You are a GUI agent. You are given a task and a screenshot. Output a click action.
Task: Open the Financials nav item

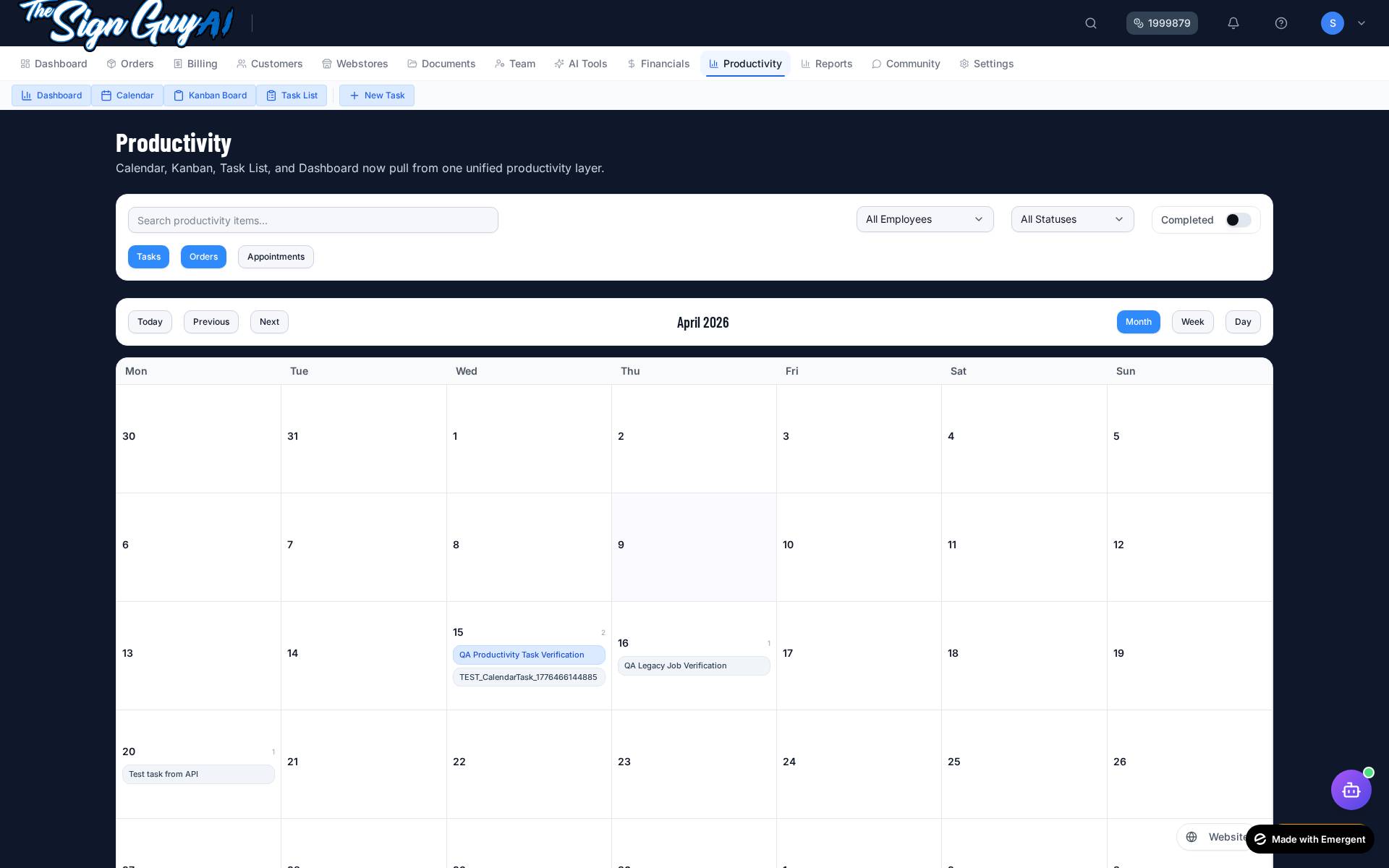click(x=658, y=64)
